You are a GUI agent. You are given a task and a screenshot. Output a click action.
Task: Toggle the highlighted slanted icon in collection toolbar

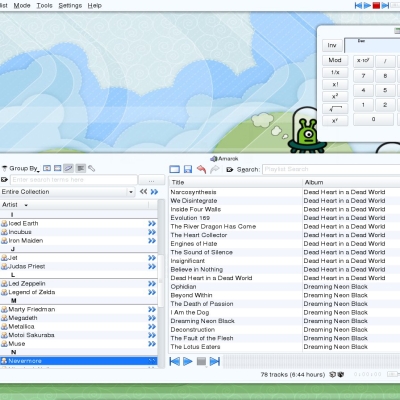69,168
